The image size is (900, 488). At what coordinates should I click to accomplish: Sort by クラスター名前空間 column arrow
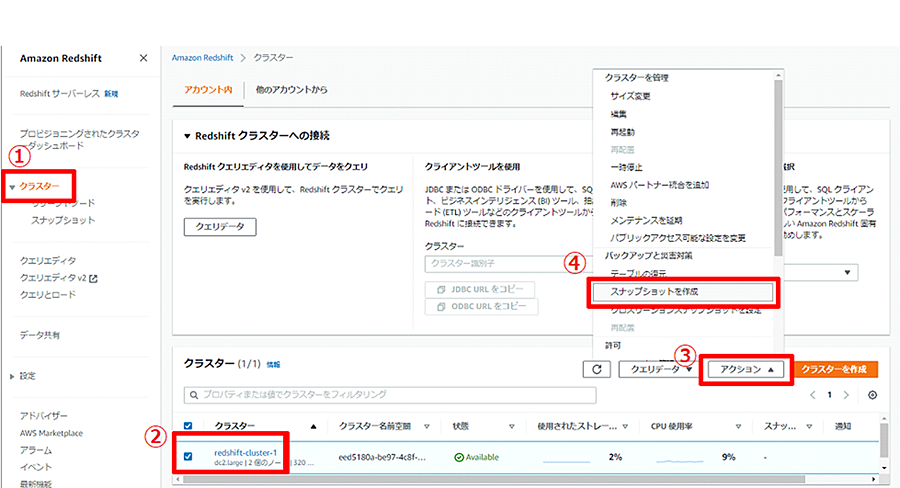coord(426,427)
